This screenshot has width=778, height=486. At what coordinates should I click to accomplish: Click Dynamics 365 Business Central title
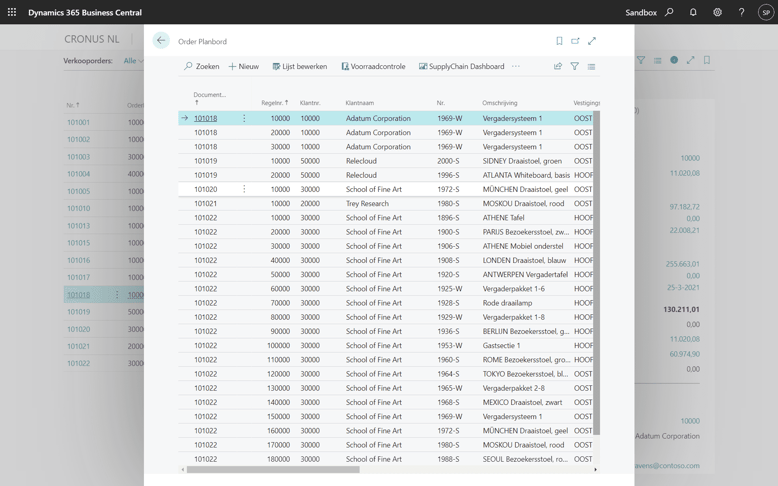click(x=85, y=12)
